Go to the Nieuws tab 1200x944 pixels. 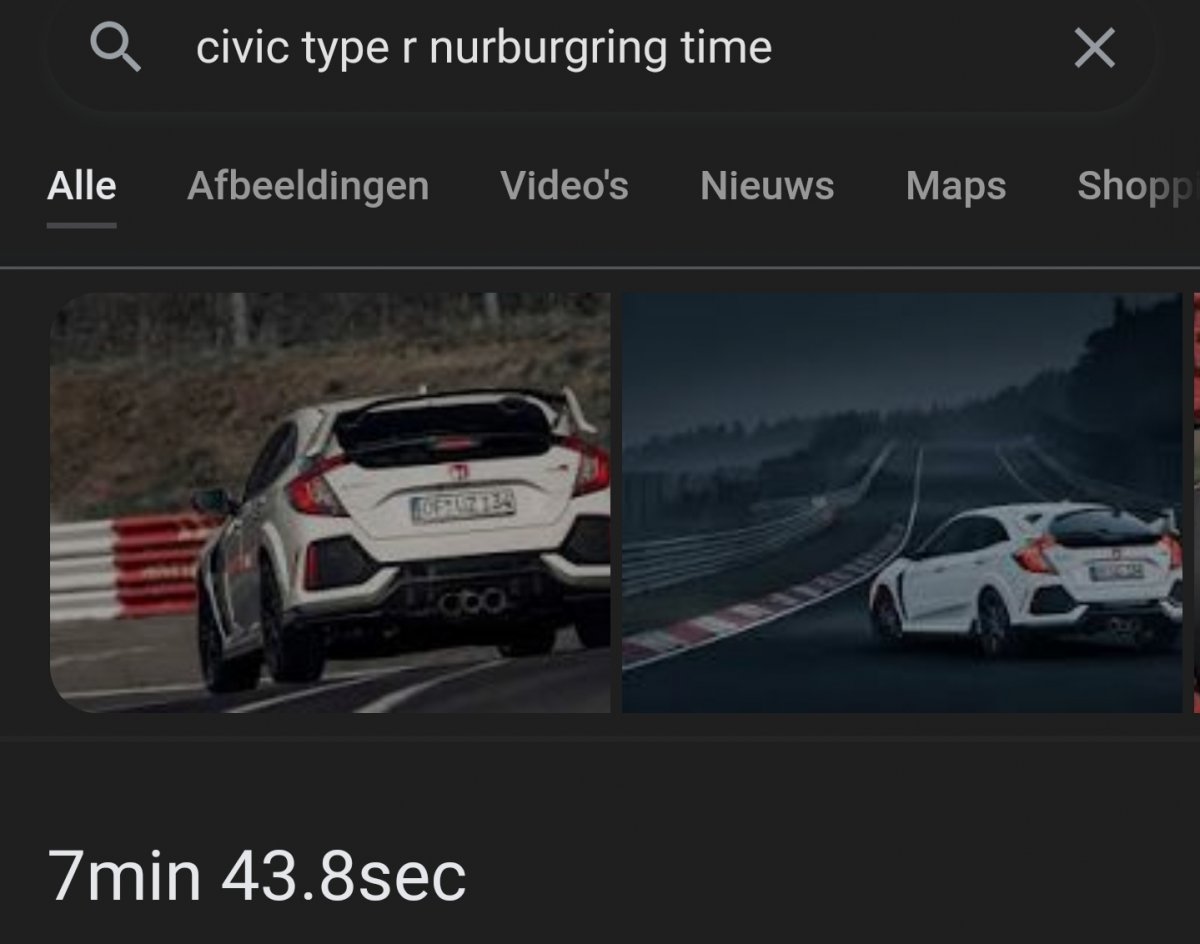point(767,186)
